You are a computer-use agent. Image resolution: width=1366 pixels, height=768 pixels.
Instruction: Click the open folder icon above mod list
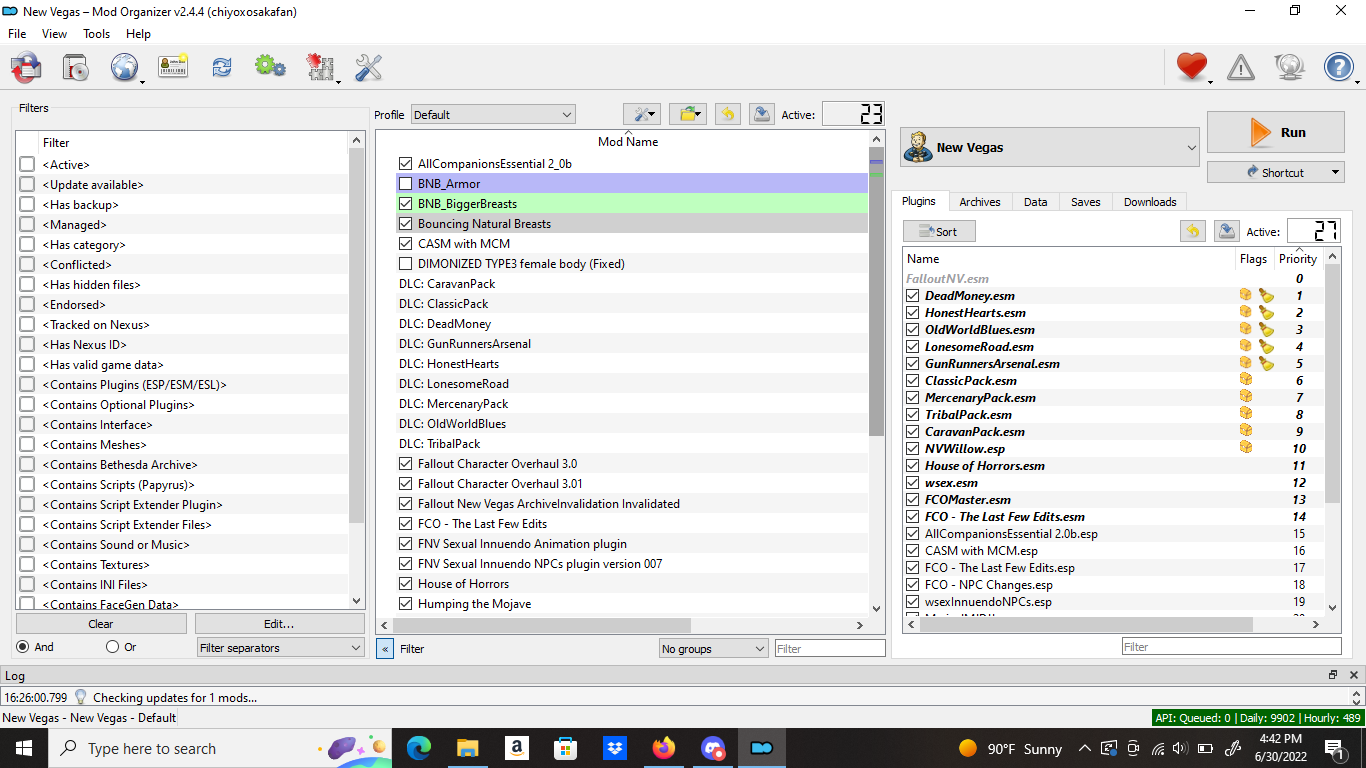coord(688,114)
